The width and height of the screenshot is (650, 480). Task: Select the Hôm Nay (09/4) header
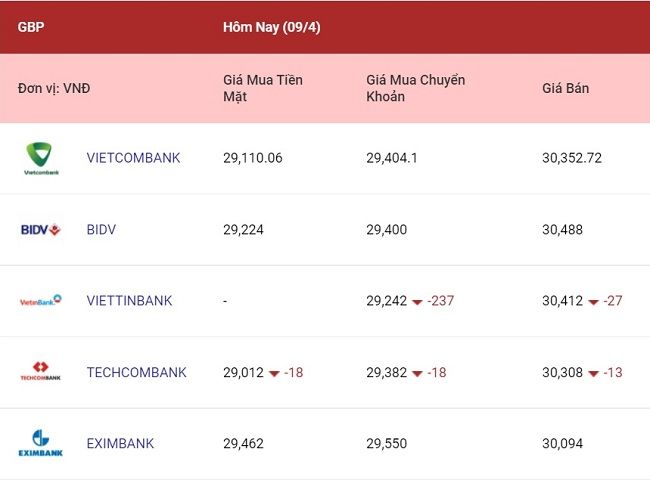point(272,27)
